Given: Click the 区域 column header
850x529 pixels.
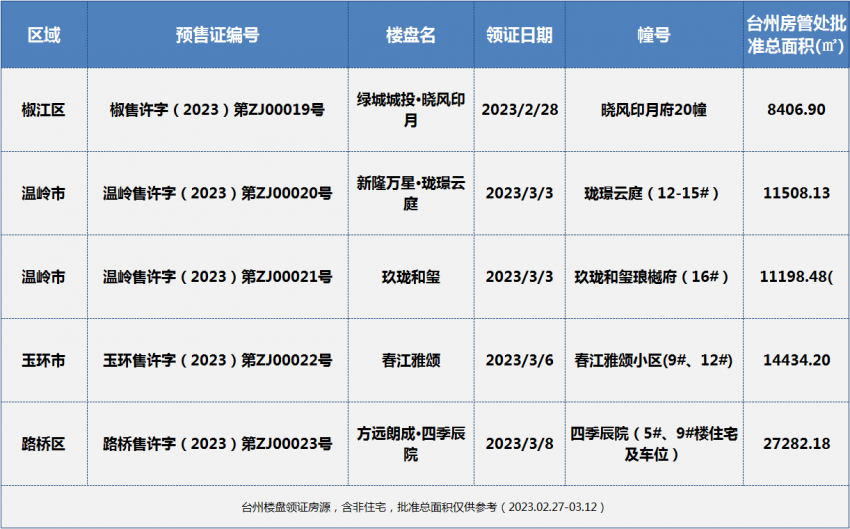Looking at the screenshot, I should pyautogui.click(x=44, y=35).
